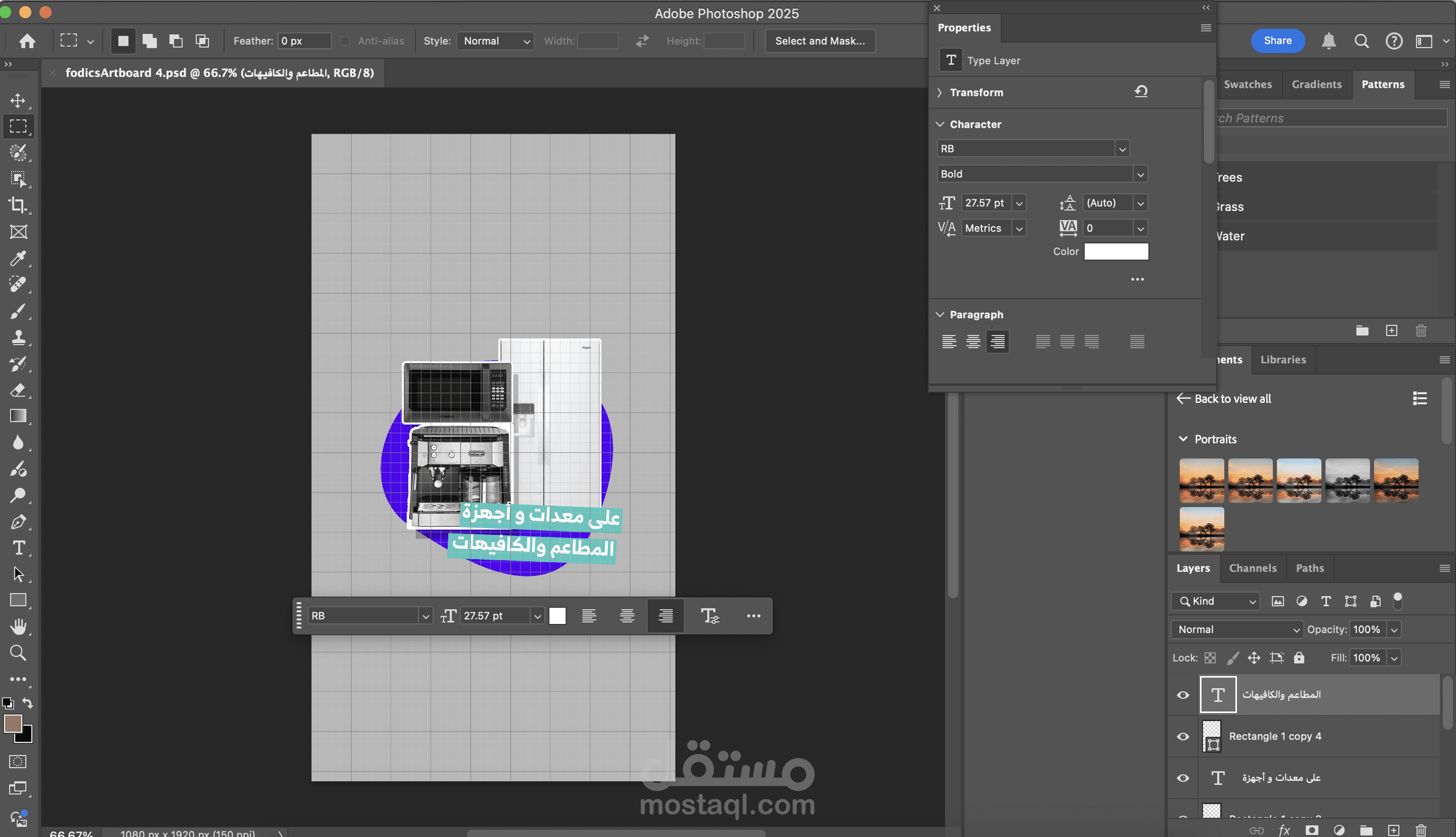This screenshot has height=837, width=1456.
Task: Select the Zoom tool
Action: (18, 652)
